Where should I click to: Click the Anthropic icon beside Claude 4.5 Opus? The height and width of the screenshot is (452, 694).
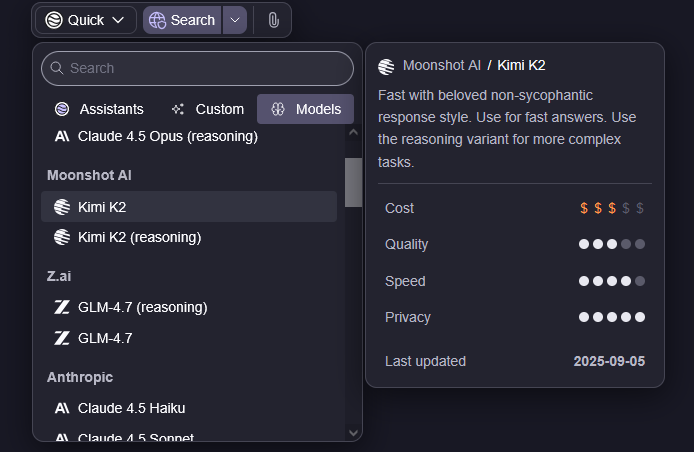[62, 136]
